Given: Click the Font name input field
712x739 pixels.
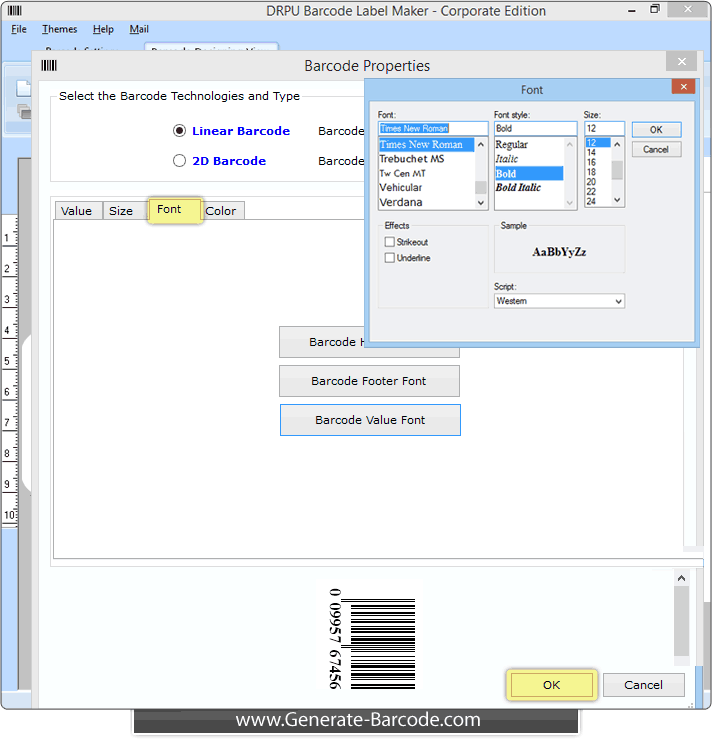Looking at the screenshot, I should click(x=432, y=129).
